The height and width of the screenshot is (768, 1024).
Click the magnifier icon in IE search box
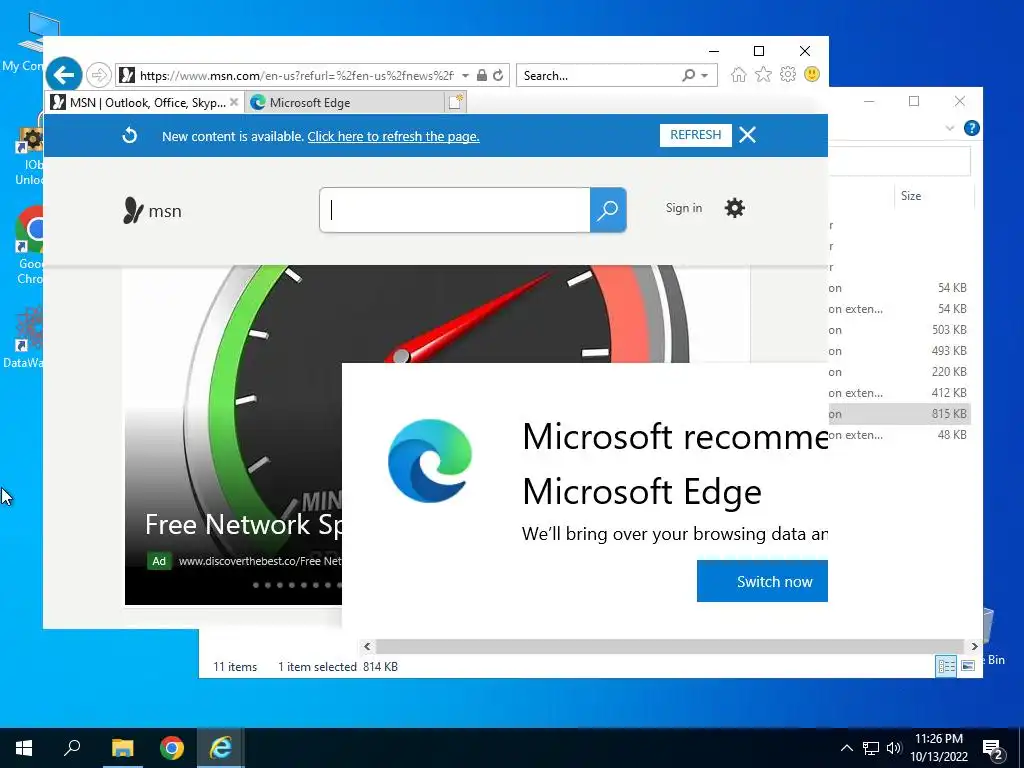click(x=688, y=75)
